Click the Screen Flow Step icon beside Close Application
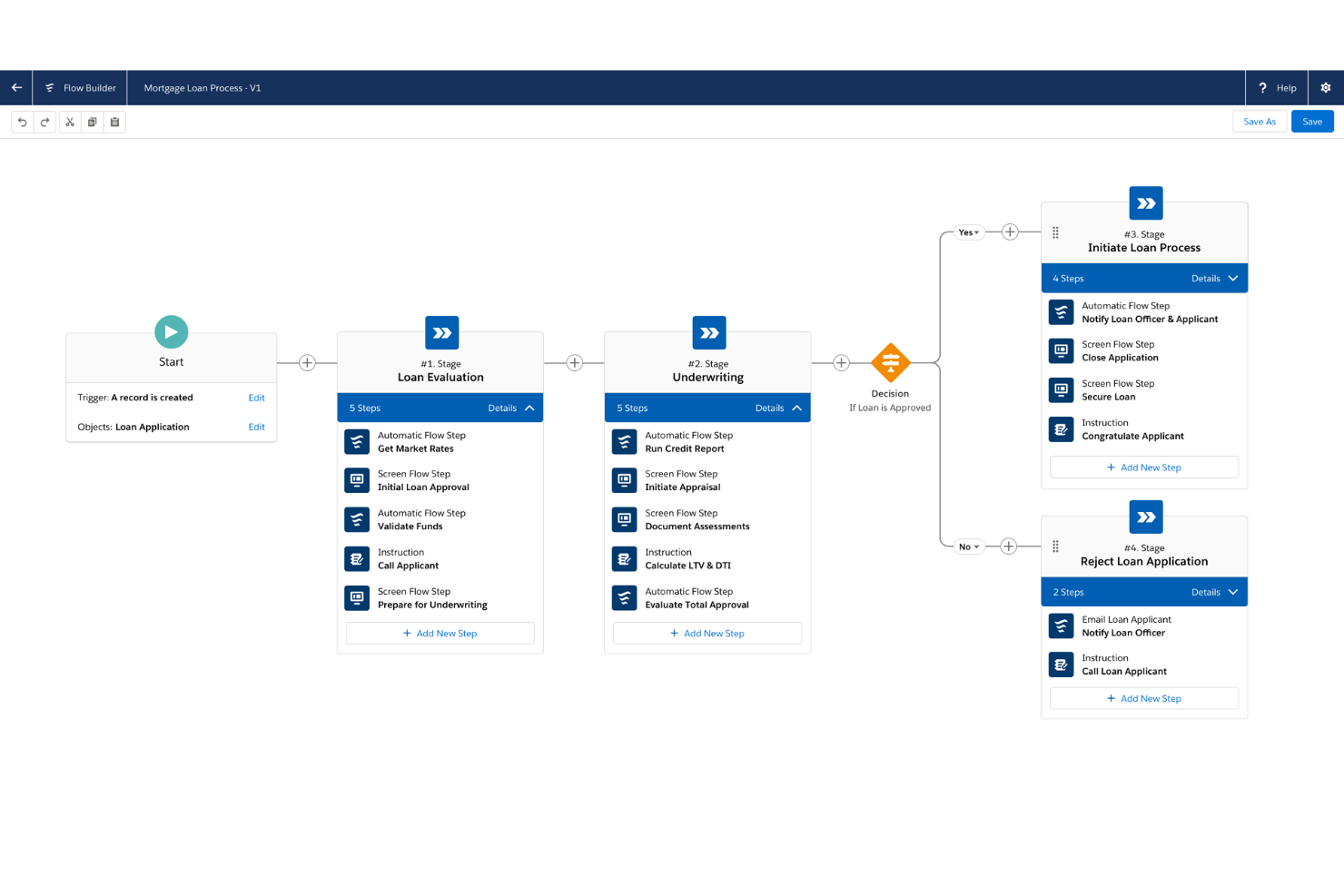The width and height of the screenshot is (1344, 896). tap(1061, 350)
